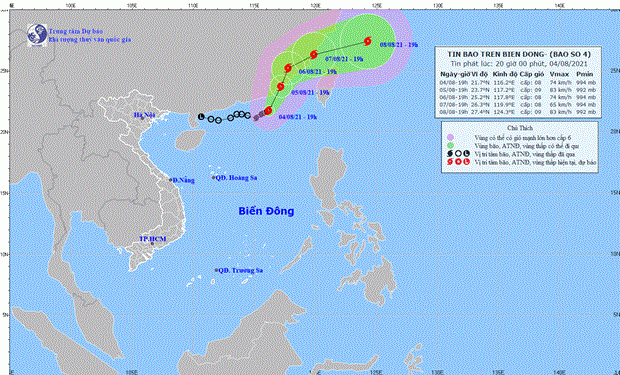The height and width of the screenshot is (375, 620).
Task: Click the weather center logo icon
Action: [x=37, y=35]
